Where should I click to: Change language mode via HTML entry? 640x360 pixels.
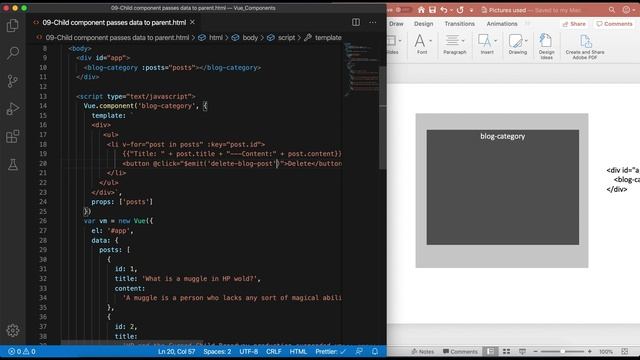298,351
